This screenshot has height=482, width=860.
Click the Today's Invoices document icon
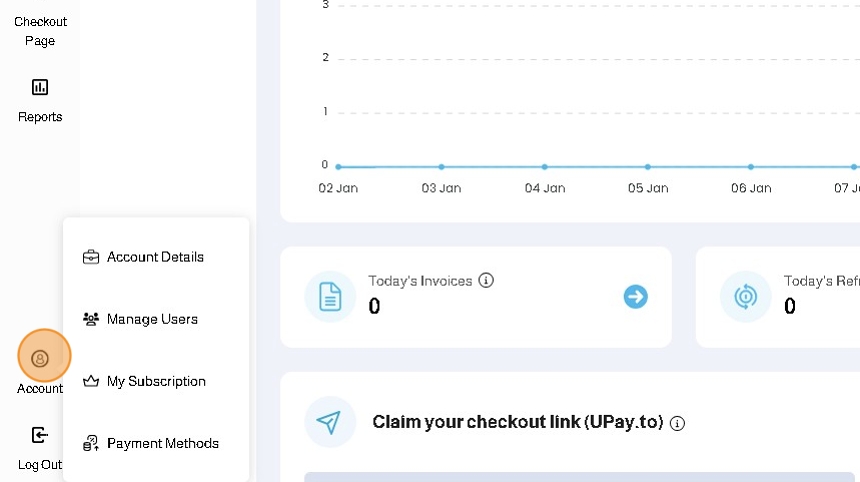[330, 296]
